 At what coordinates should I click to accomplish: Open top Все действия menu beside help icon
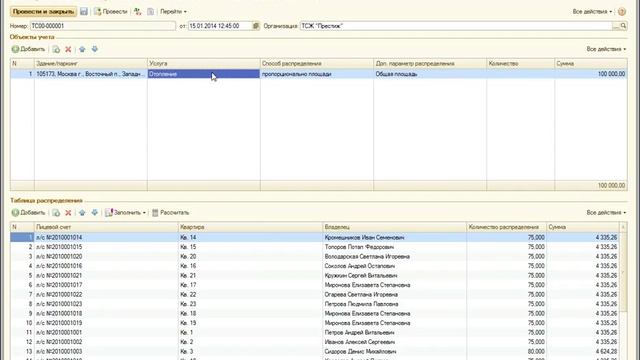592,11
